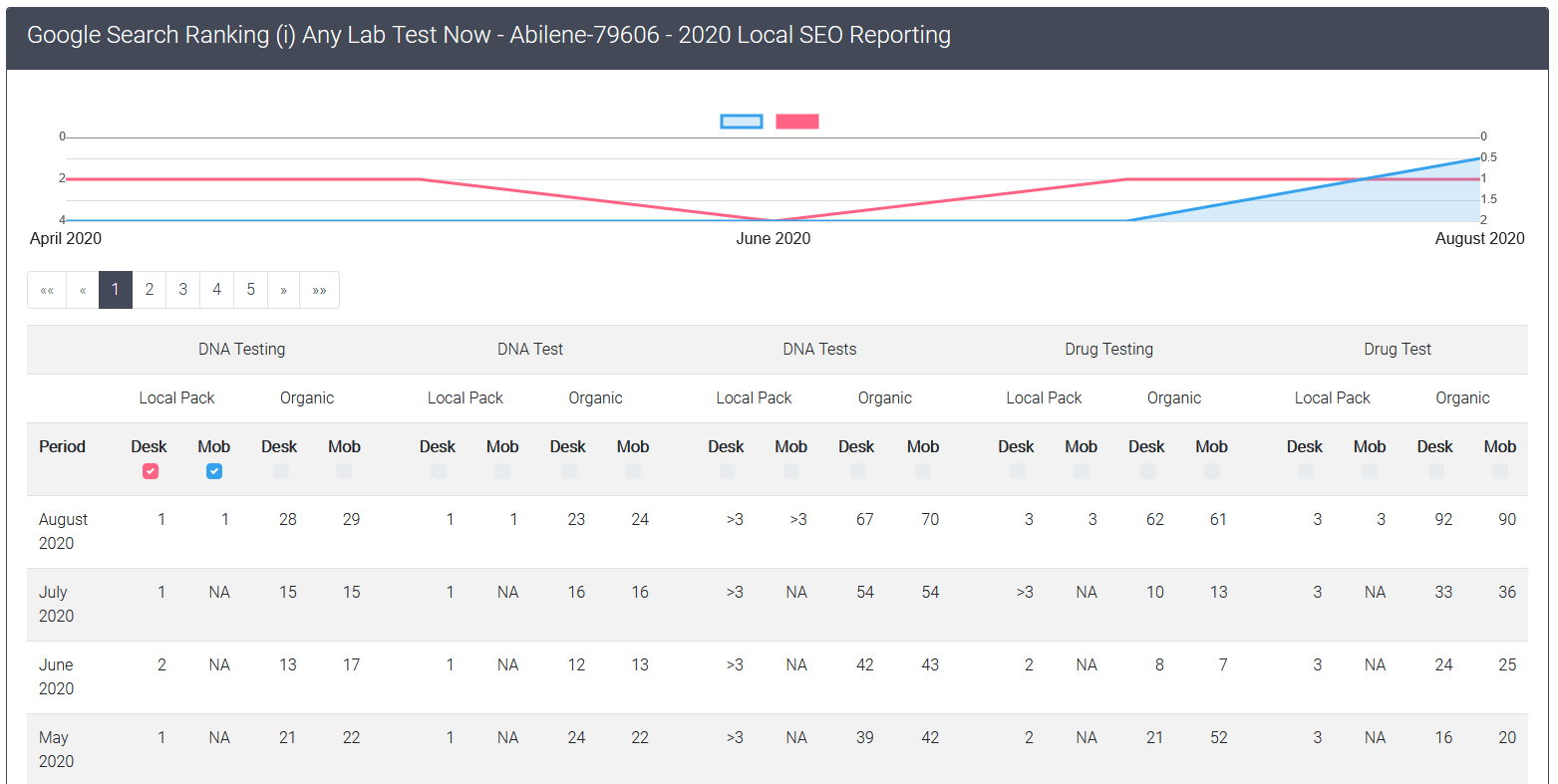The width and height of the screenshot is (1558, 784).
Task: Click June value 43 under DNA Tests
Action: pyautogui.click(x=930, y=664)
